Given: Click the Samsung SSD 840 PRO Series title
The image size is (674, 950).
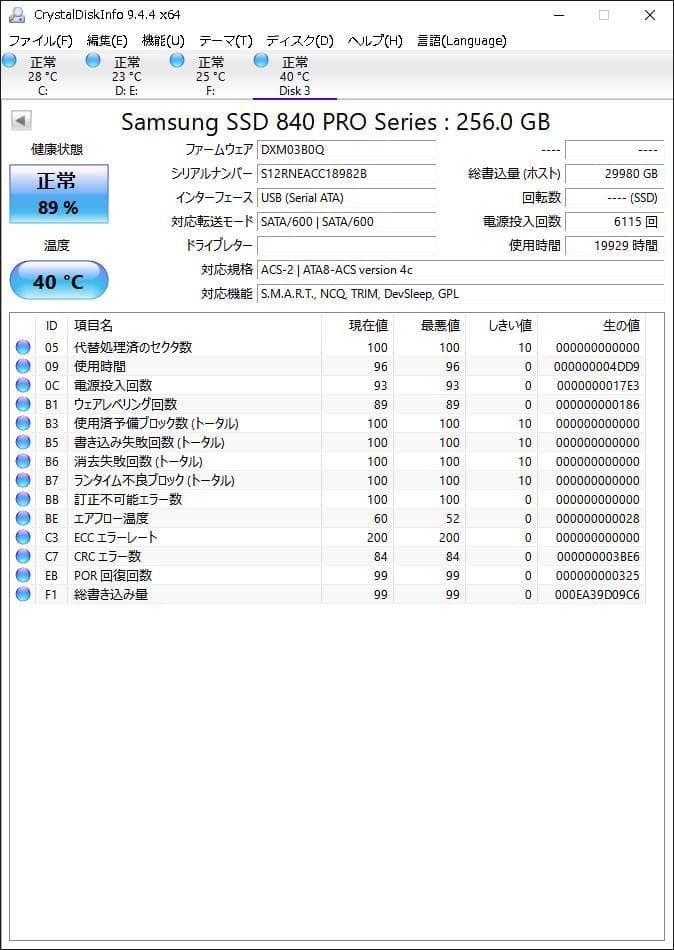Looking at the screenshot, I should [336, 122].
